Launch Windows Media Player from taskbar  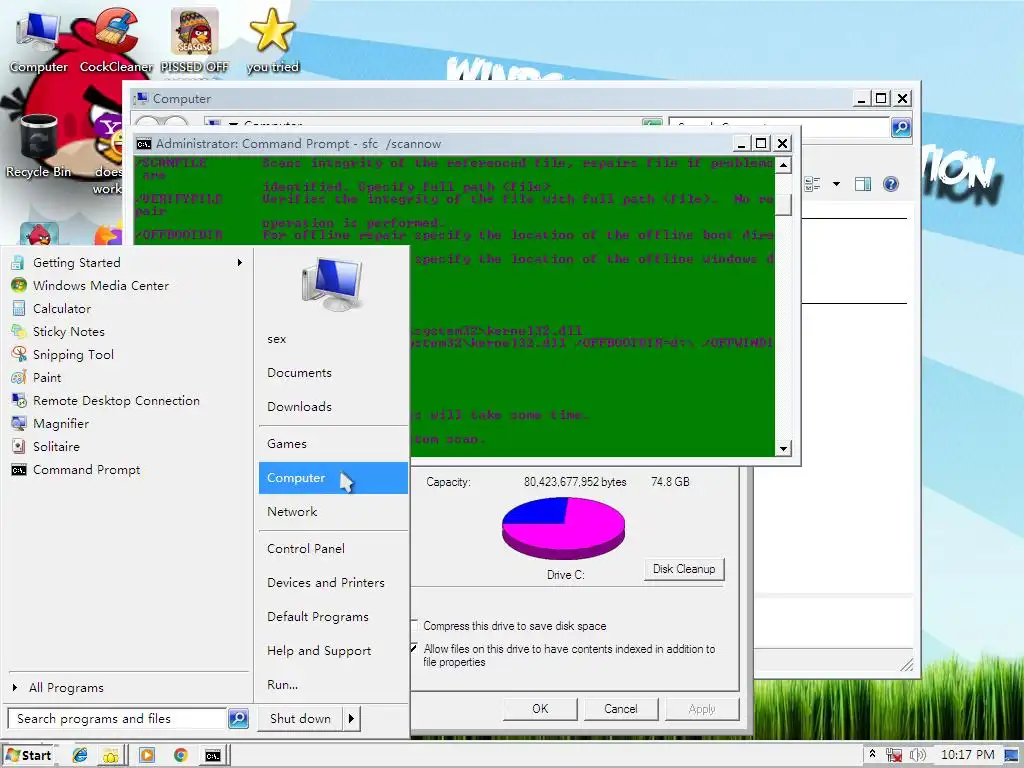(147, 755)
